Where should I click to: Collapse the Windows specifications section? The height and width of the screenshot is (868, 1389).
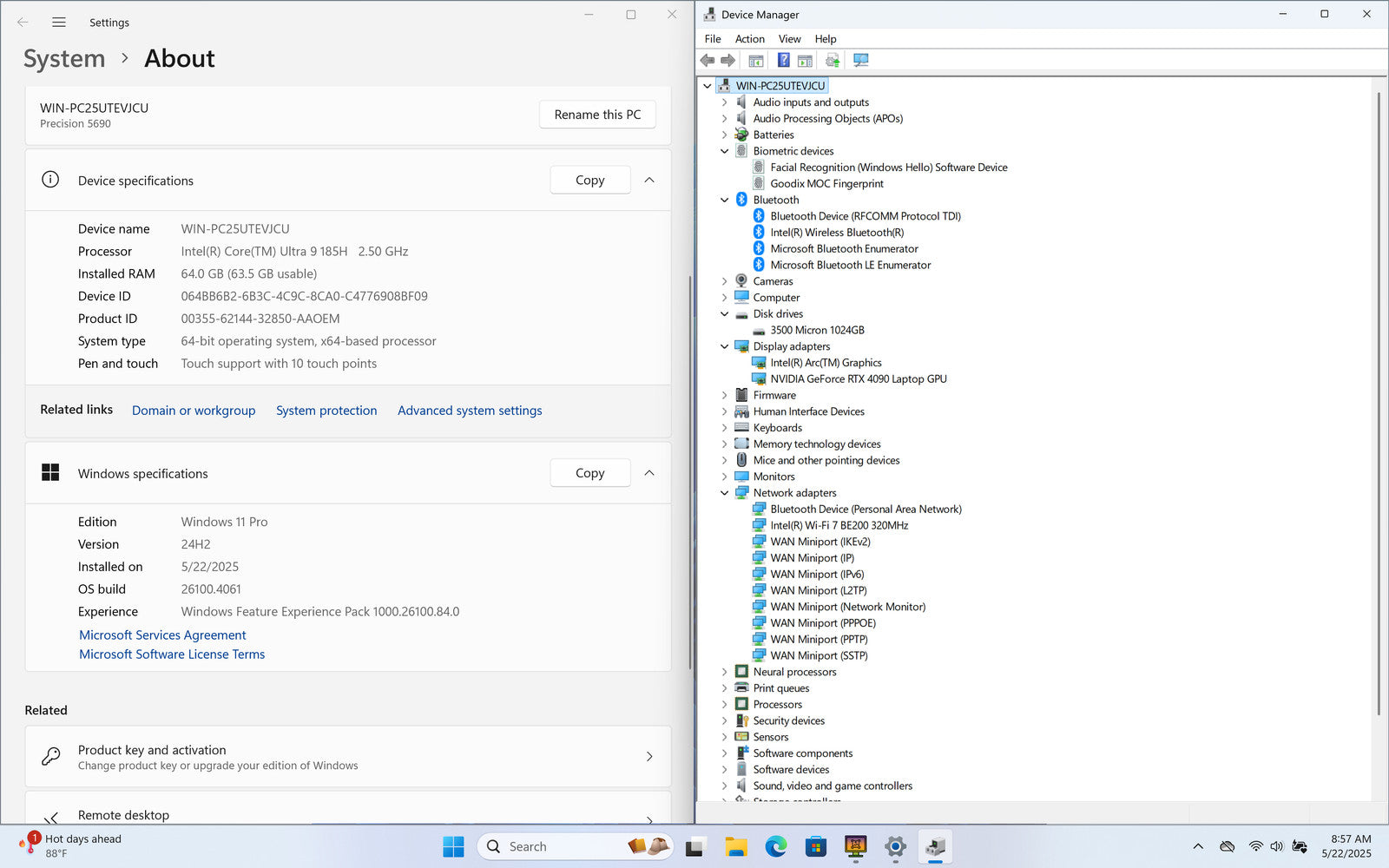[649, 473]
